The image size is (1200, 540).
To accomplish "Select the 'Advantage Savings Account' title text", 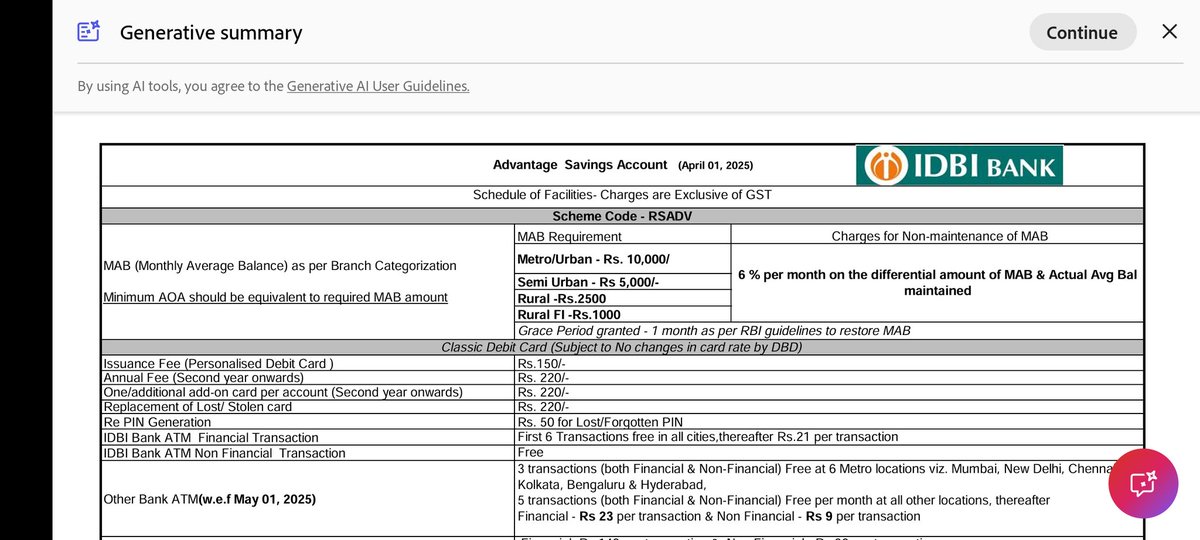I will point(580,165).
